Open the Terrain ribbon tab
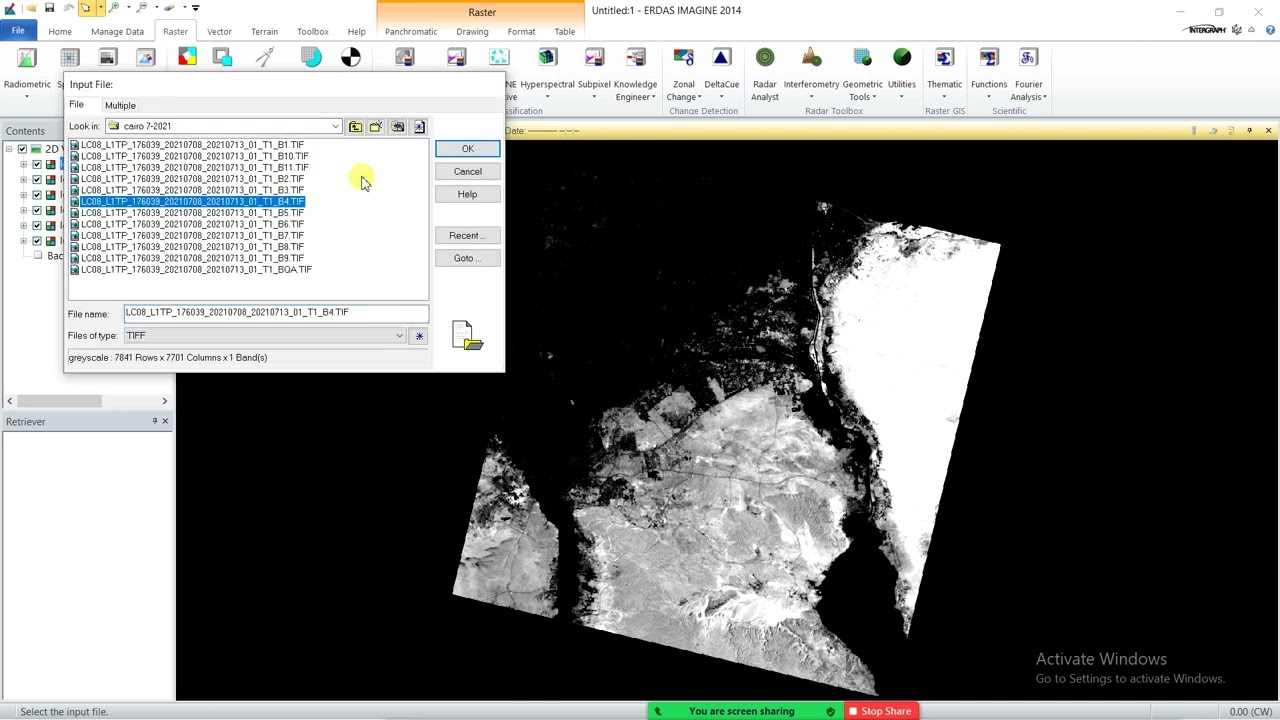The width and height of the screenshot is (1280, 720). tap(264, 31)
